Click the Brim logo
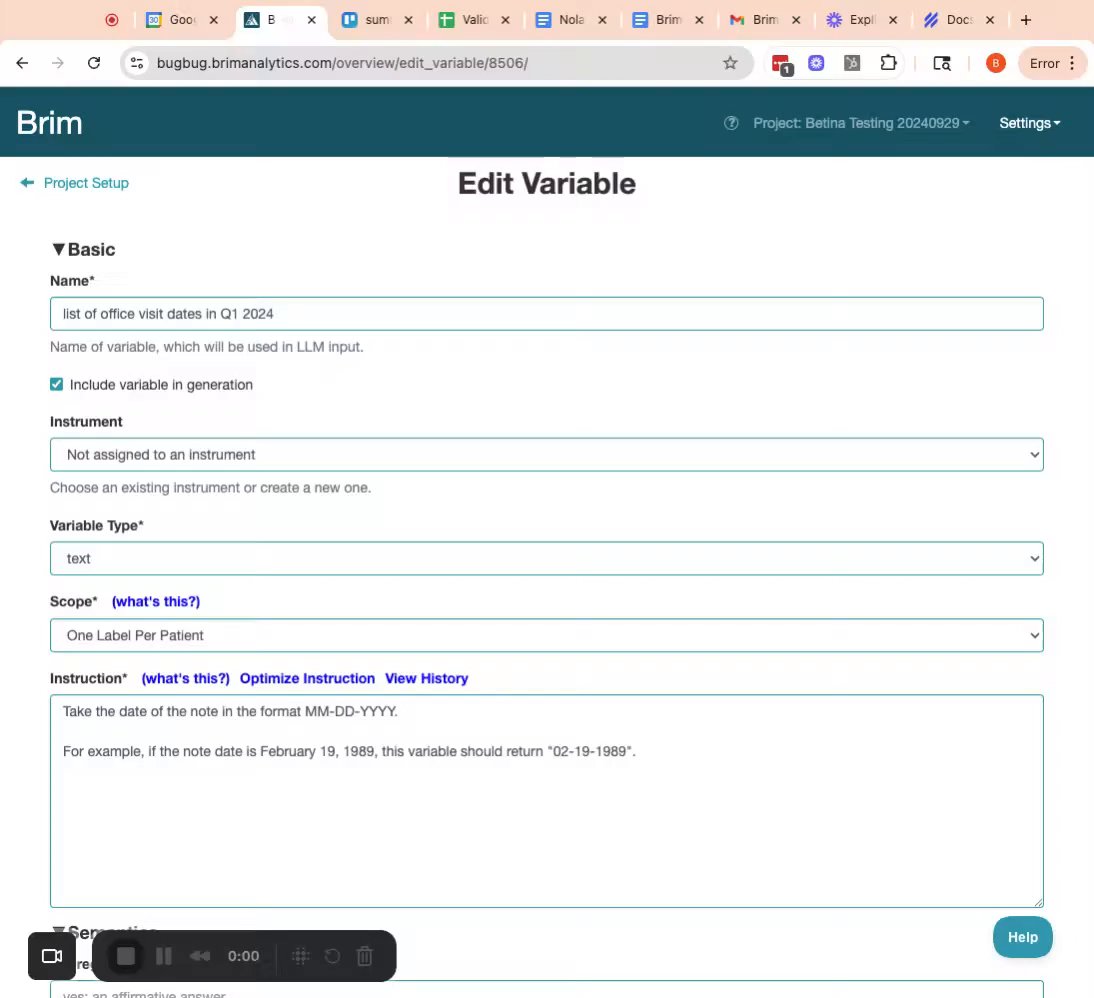Image resolution: width=1094 pixels, height=998 pixels. click(x=50, y=123)
